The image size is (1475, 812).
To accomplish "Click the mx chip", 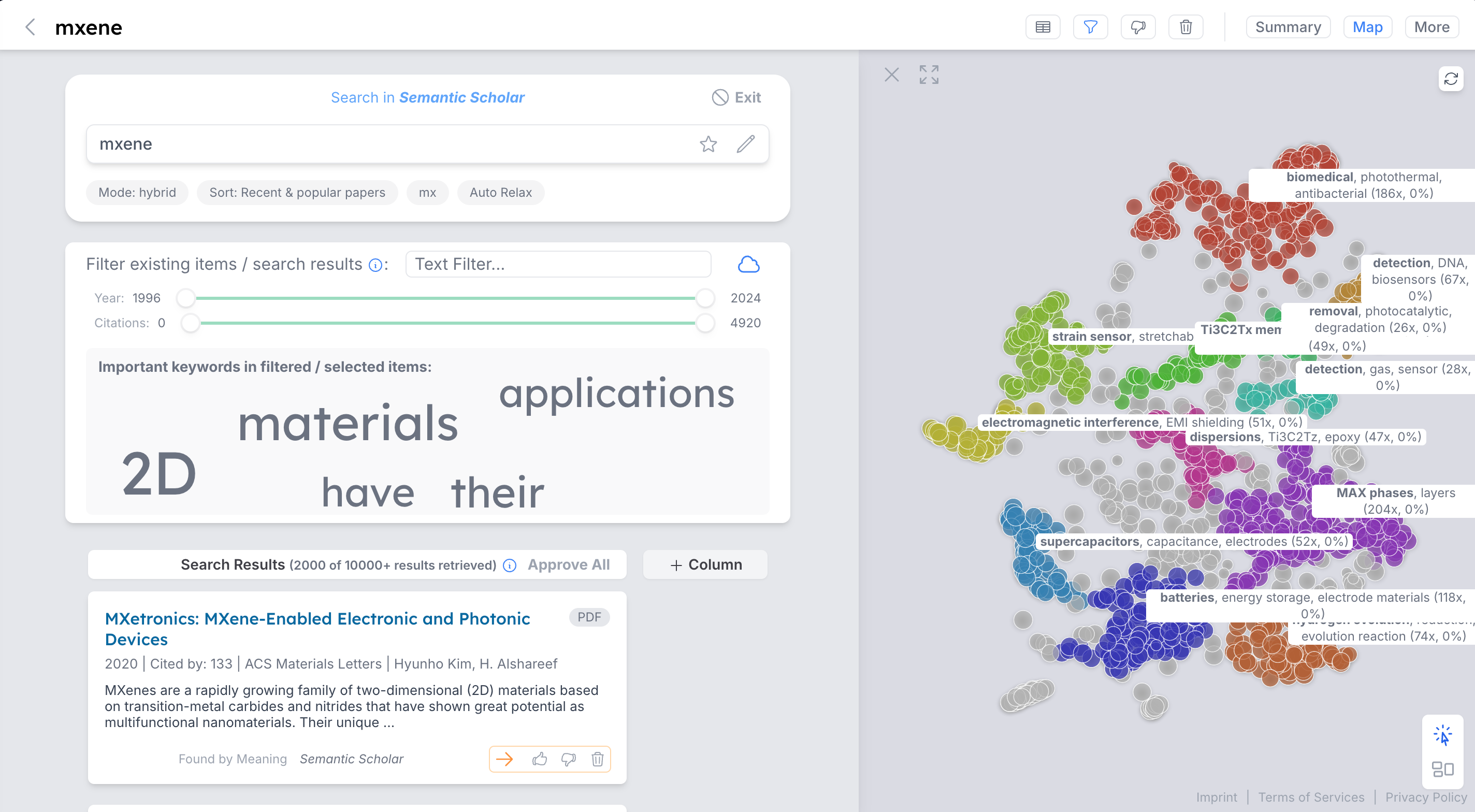I will coord(427,193).
